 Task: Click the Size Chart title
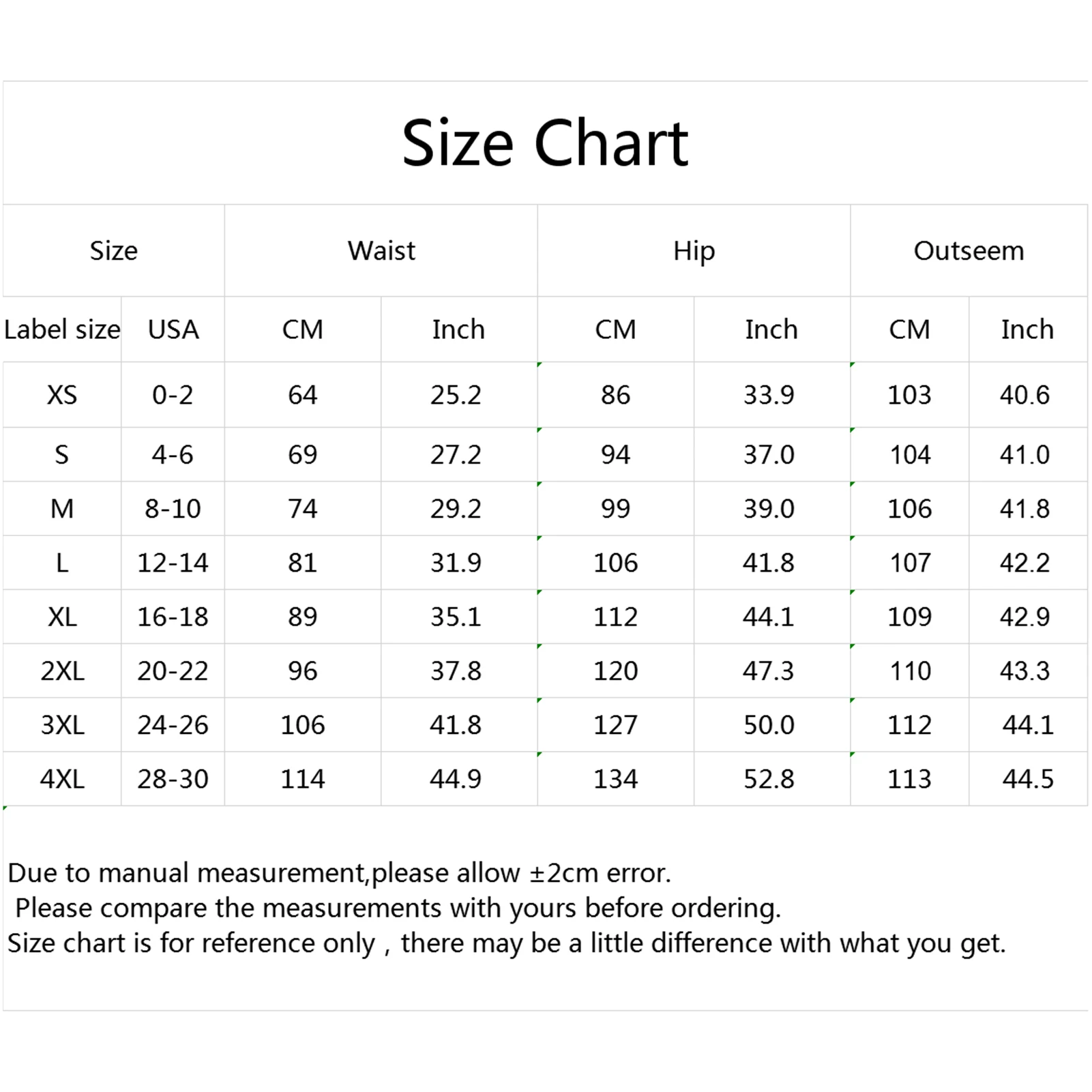point(545,143)
